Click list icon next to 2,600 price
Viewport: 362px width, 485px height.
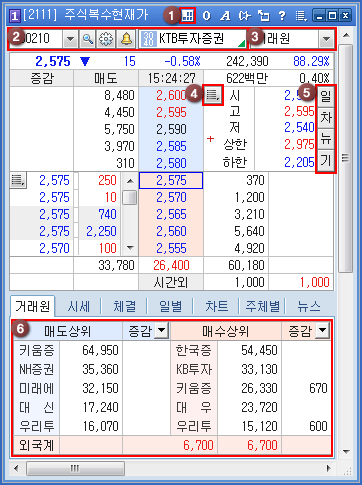(x=213, y=95)
